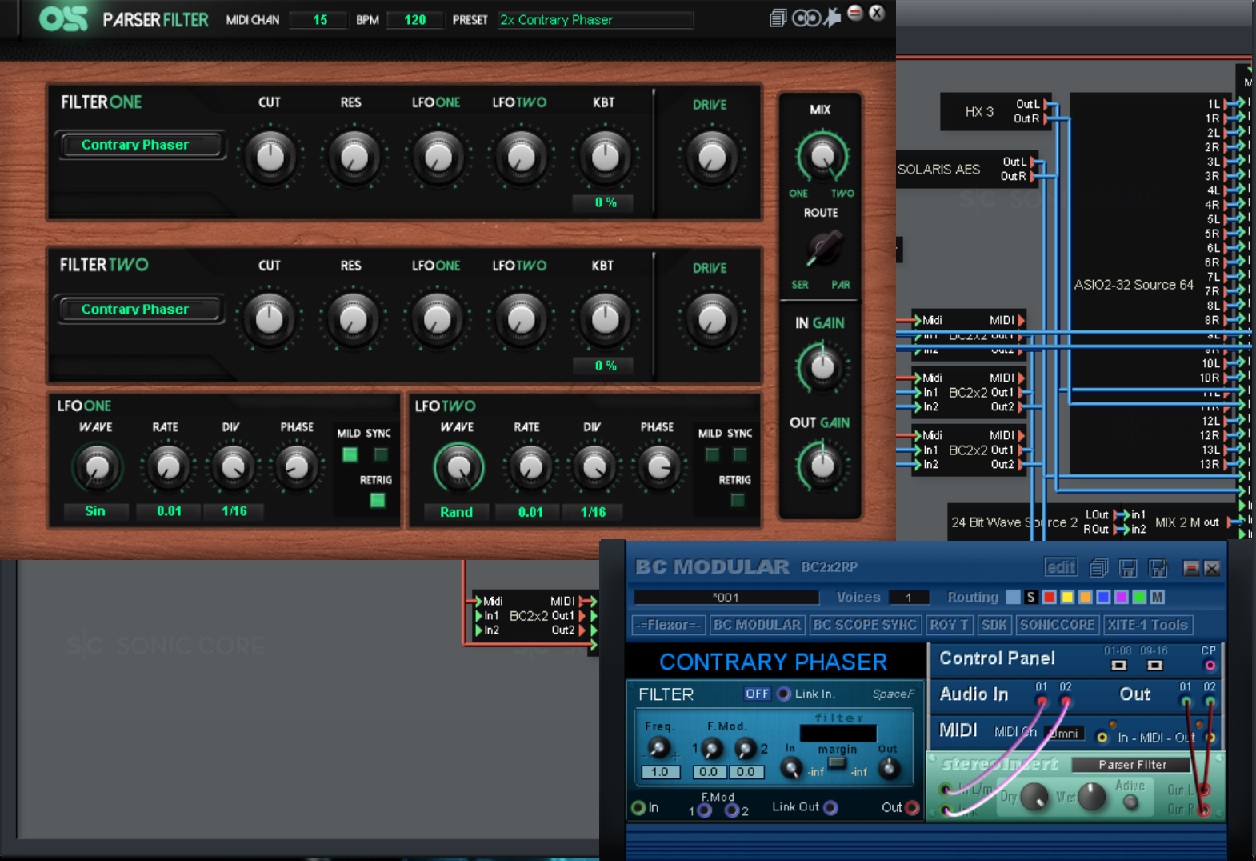This screenshot has height=861, width=1256.
Task: Click the save preset icon in BC Modular
Action: click(x=1129, y=568)
